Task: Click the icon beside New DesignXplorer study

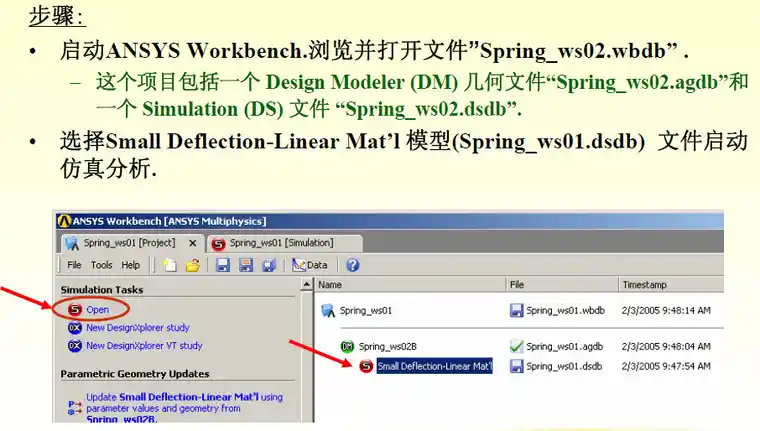Action: point(75,328)
